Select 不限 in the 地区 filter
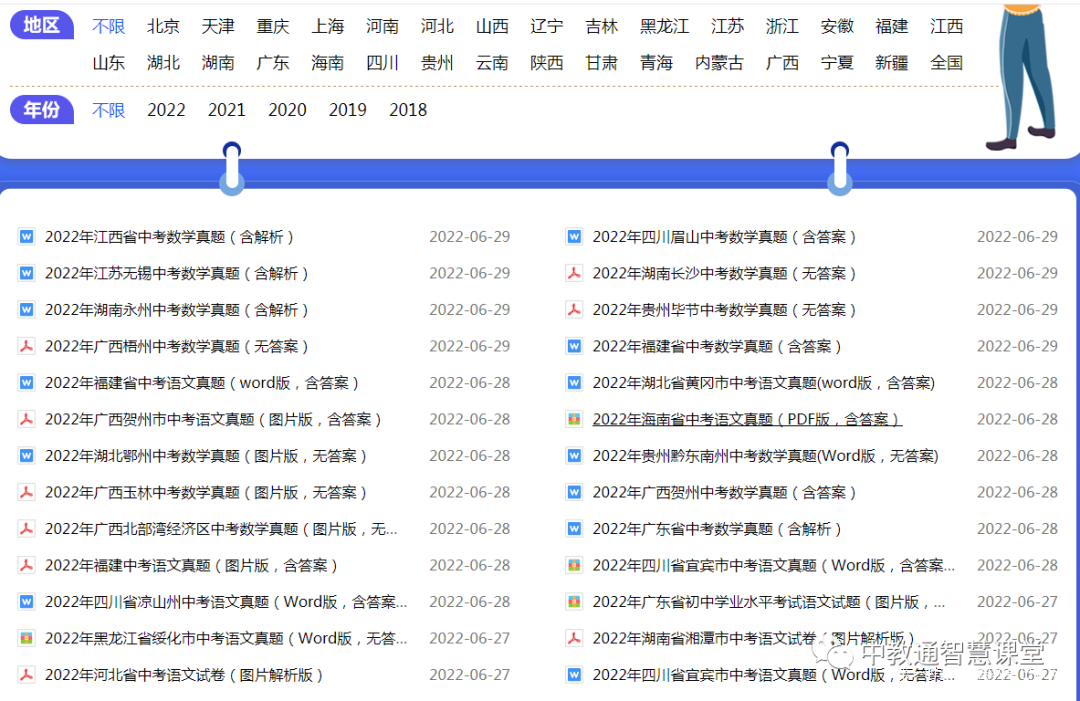1080x701 pixels. [109, 26]
